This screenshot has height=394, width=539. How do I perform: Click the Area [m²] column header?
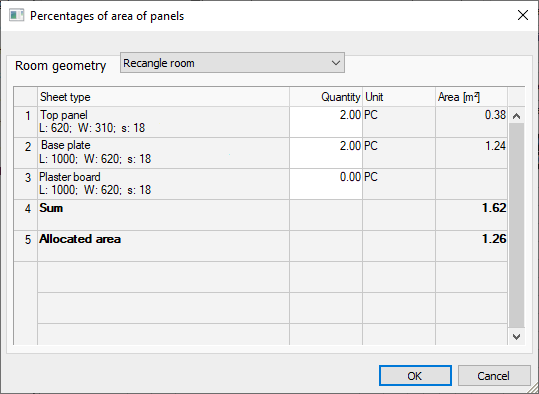471,97
